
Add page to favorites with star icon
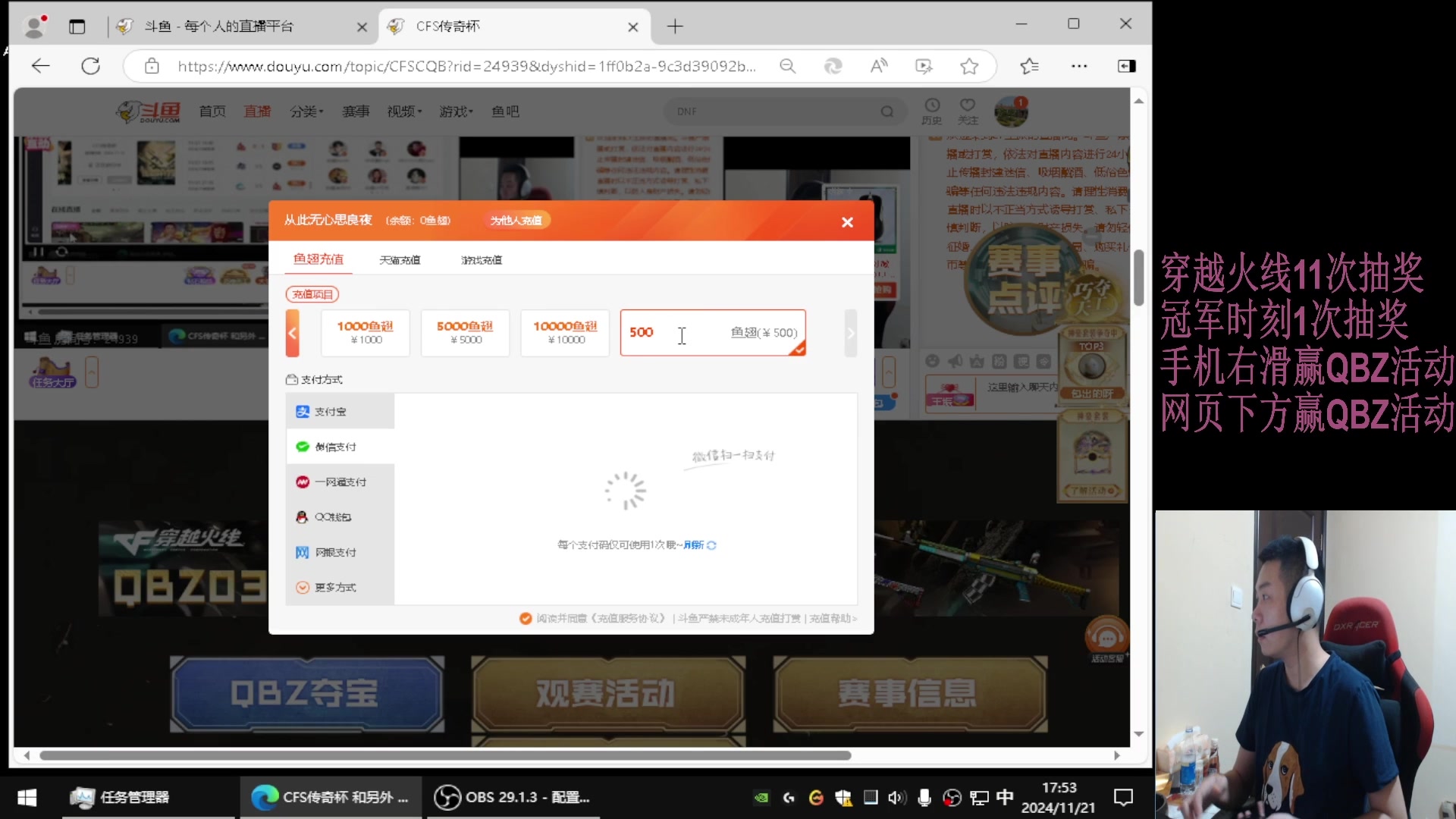click(x=969, y=66)
